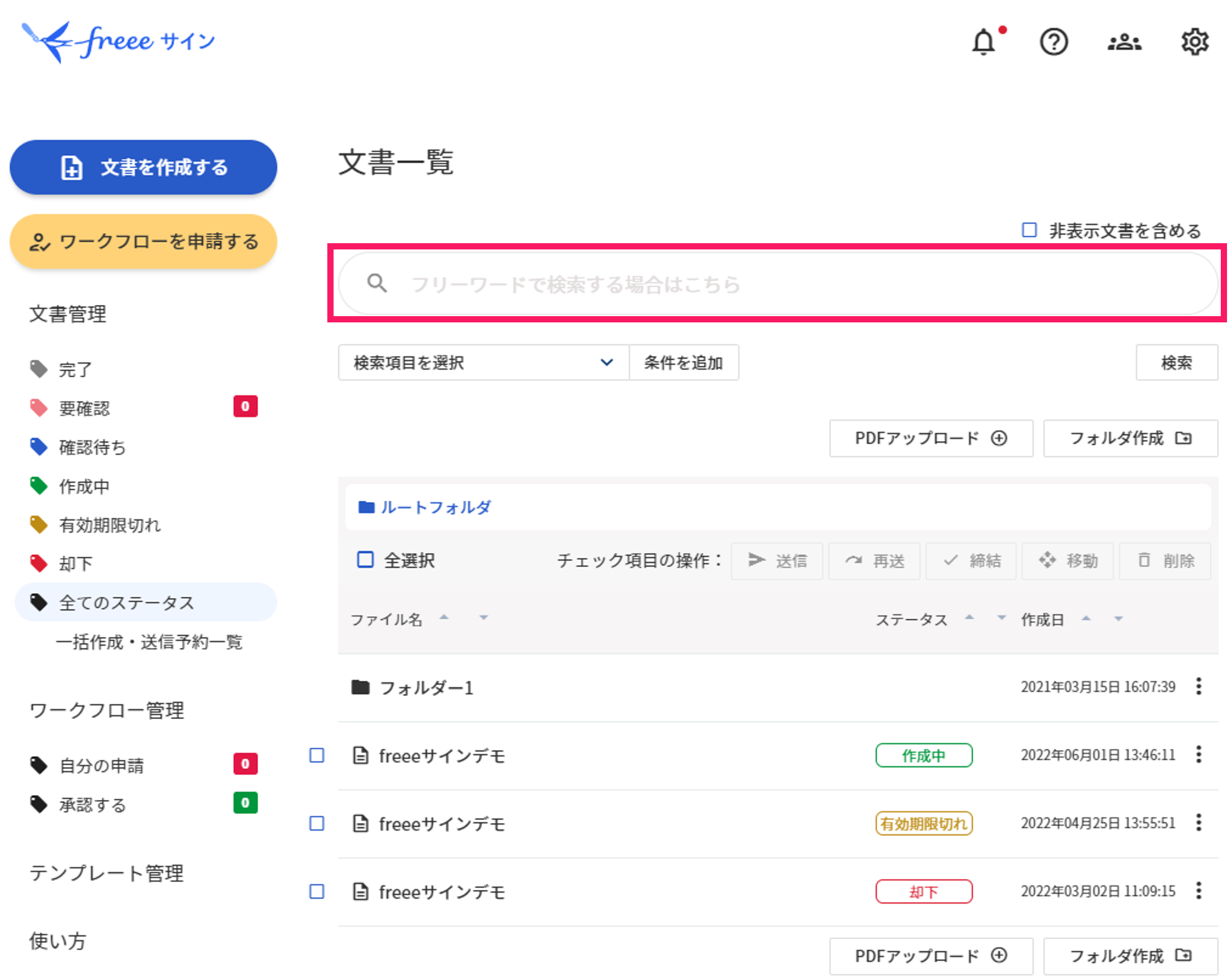
Task: Click 条件を追加 button
Action: click(684, 362)
